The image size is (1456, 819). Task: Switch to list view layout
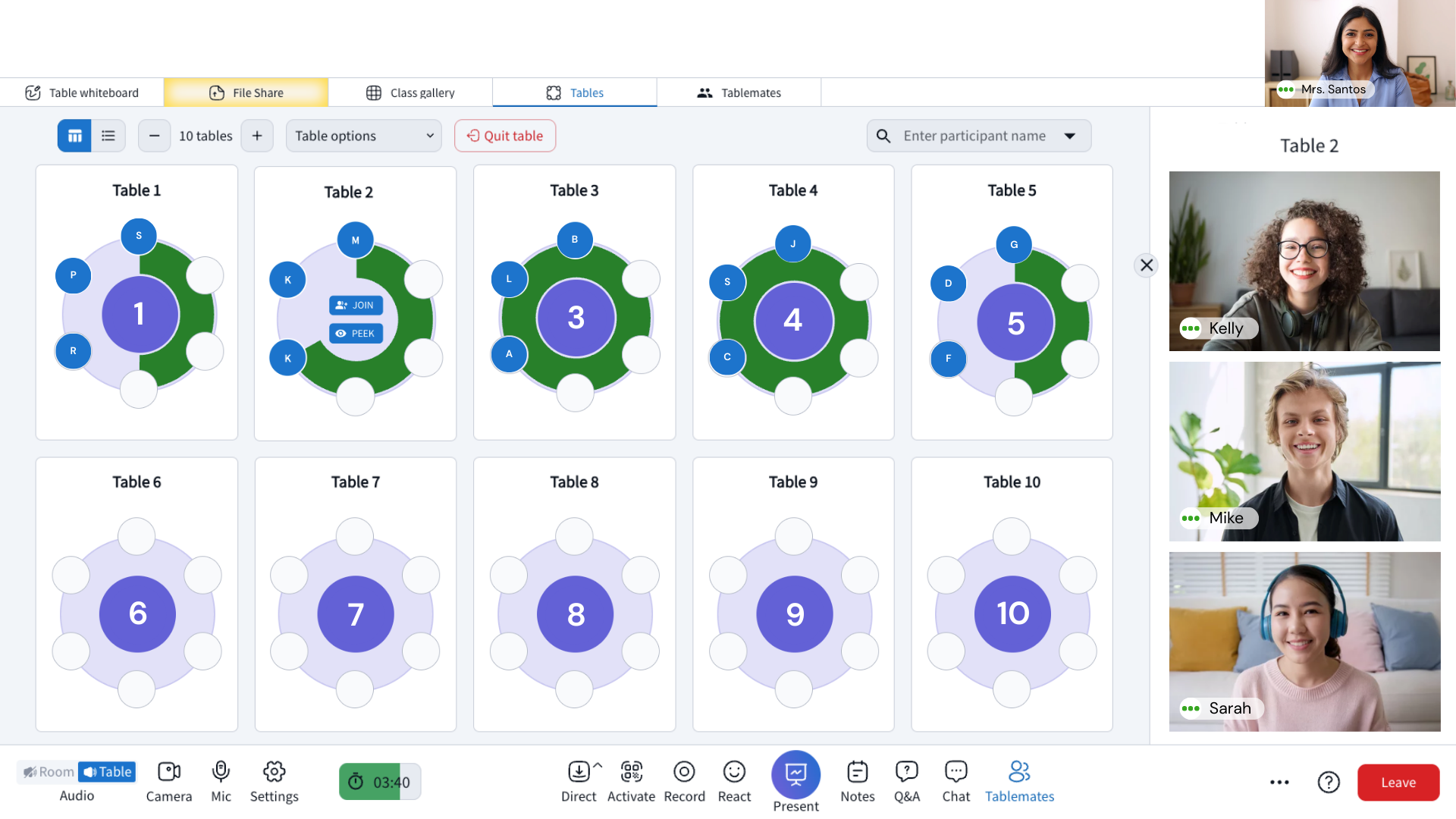tap(108, 136)
